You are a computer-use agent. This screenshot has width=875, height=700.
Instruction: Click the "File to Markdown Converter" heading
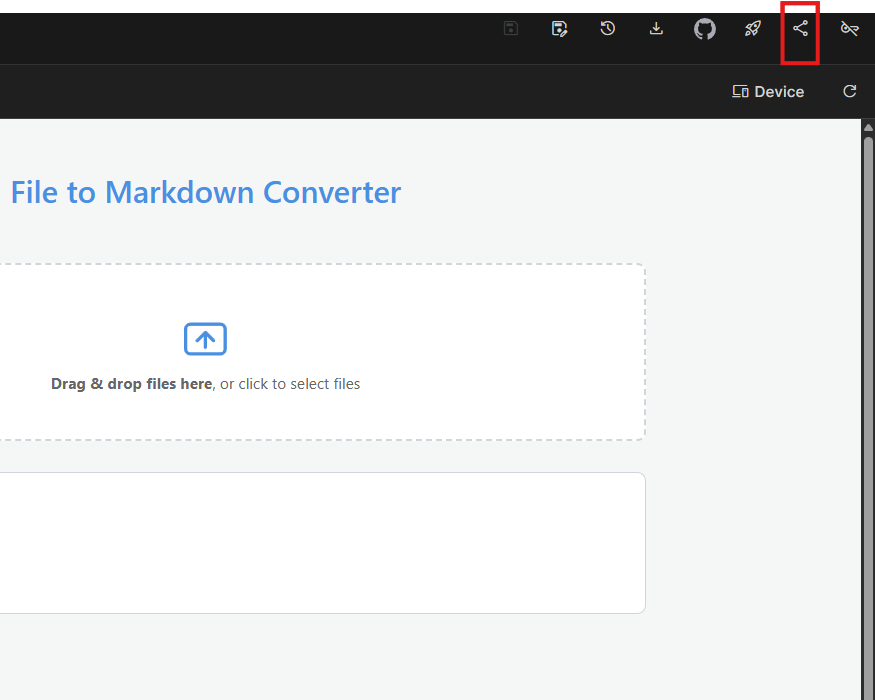click(205, 192)
